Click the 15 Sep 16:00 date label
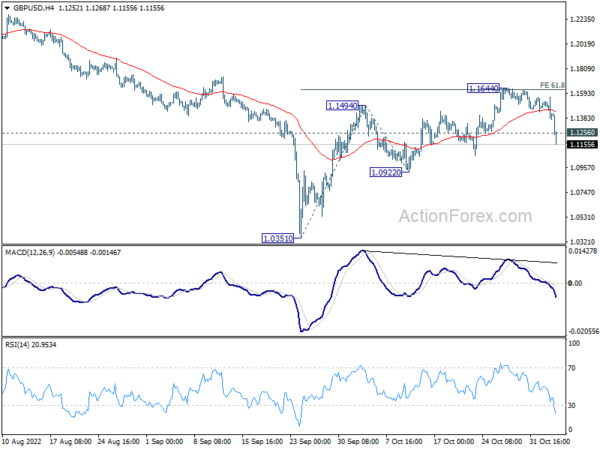600x450 pixels. click(262, 442)
